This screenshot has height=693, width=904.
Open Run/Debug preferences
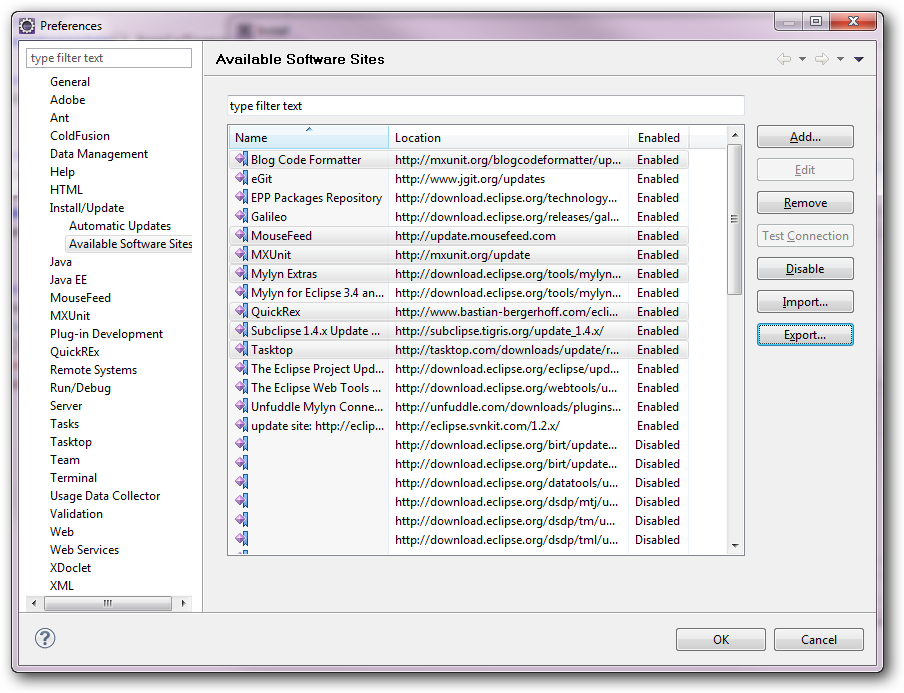coord(80,388)
